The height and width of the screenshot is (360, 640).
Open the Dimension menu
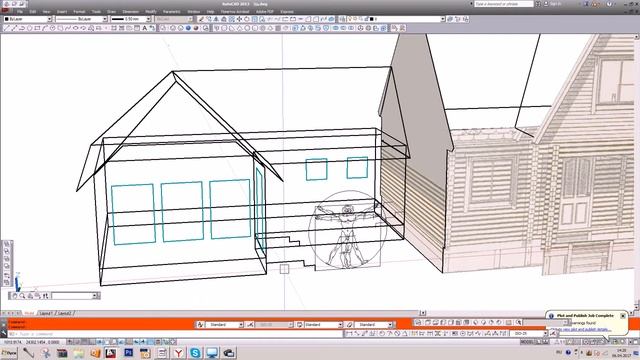click(131, 11)
